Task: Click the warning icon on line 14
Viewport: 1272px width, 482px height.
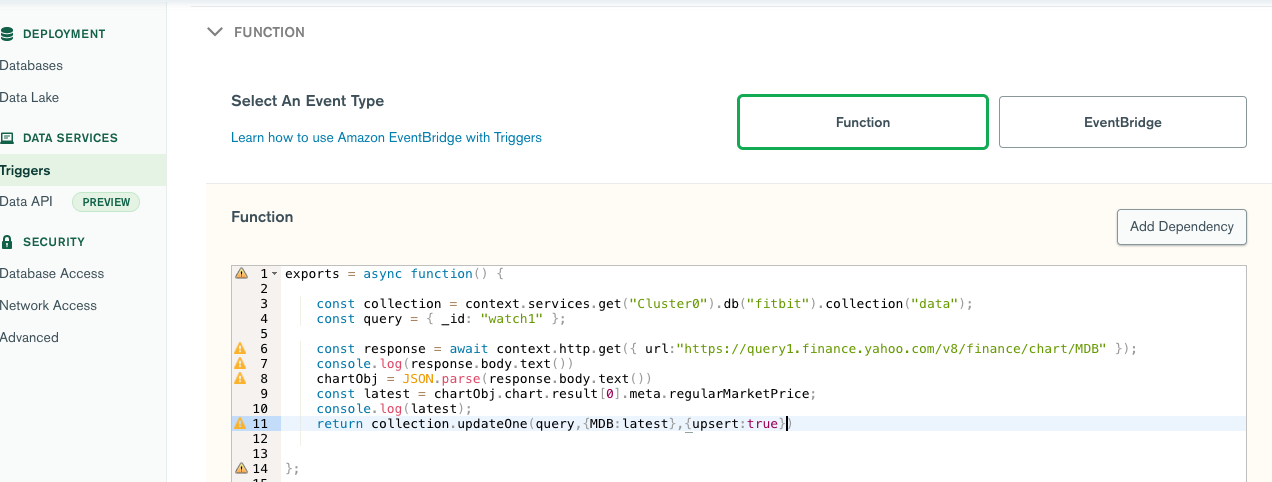Action: pyautogui.click(x=241, y=469)
